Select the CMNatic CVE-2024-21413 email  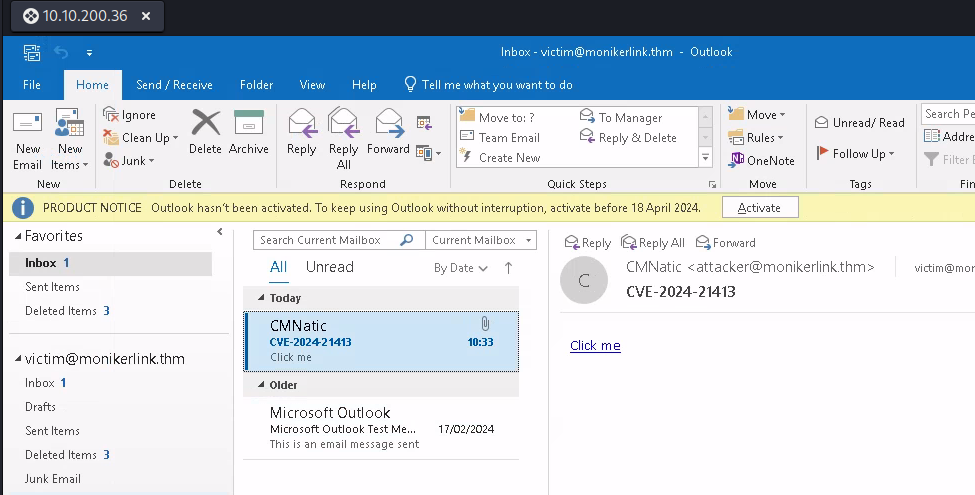point(381,341)
